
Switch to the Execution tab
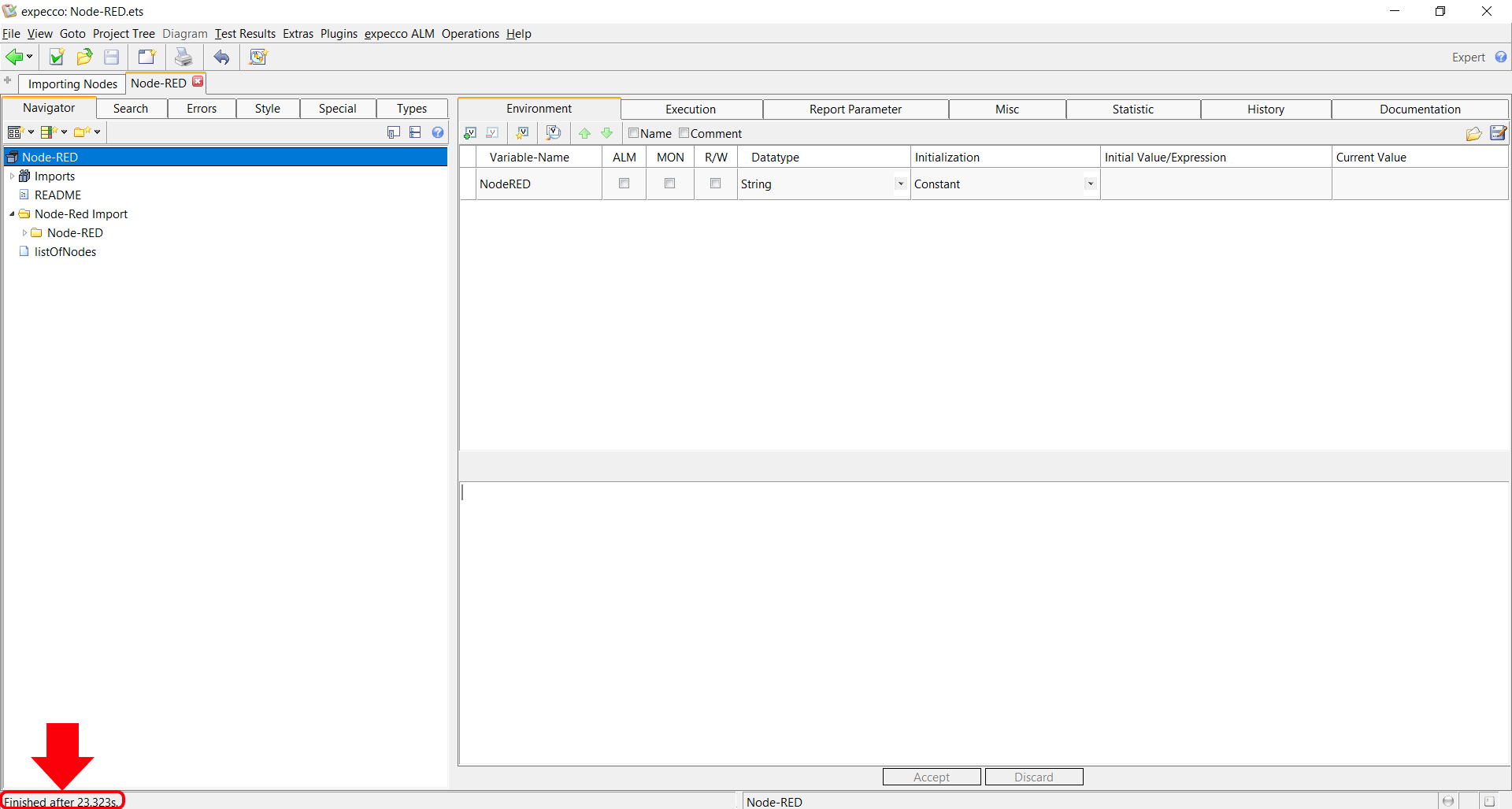[x=691, y=109]
